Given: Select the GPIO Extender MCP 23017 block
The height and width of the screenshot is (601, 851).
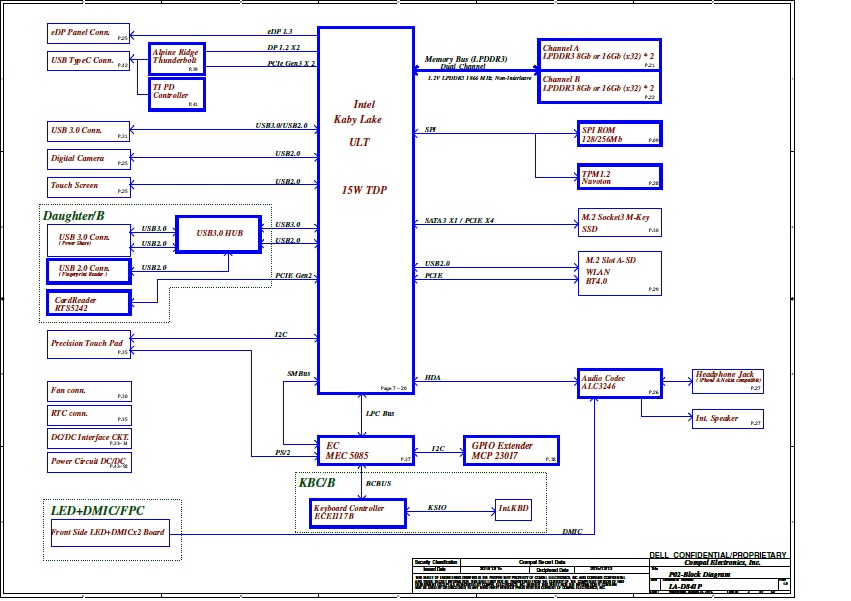Looking at the screenshot, I should point(511,451).
